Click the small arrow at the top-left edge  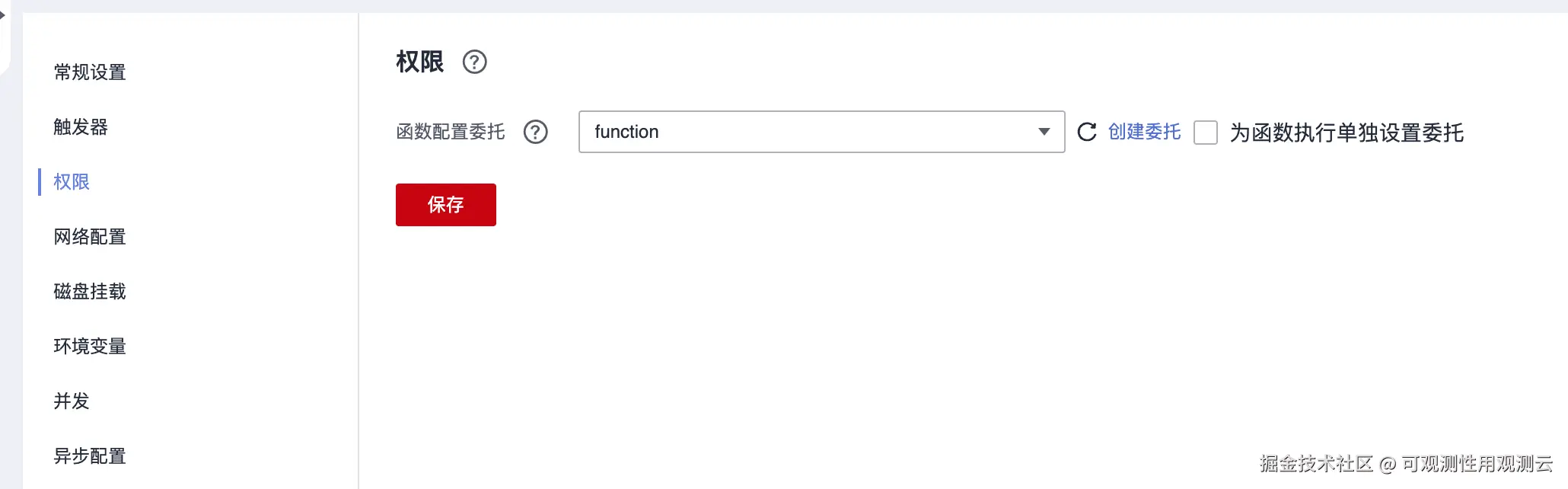pos(3,14)
